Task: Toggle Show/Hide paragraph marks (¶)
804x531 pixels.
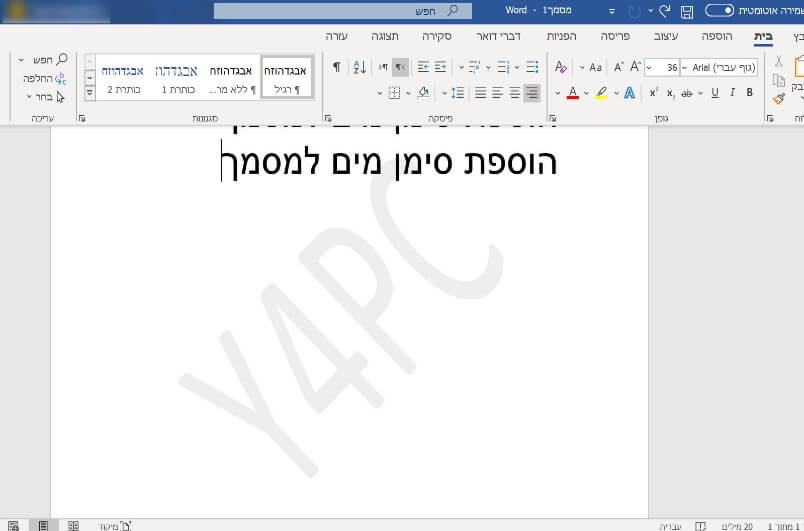Action: click(x=336, y=67)
